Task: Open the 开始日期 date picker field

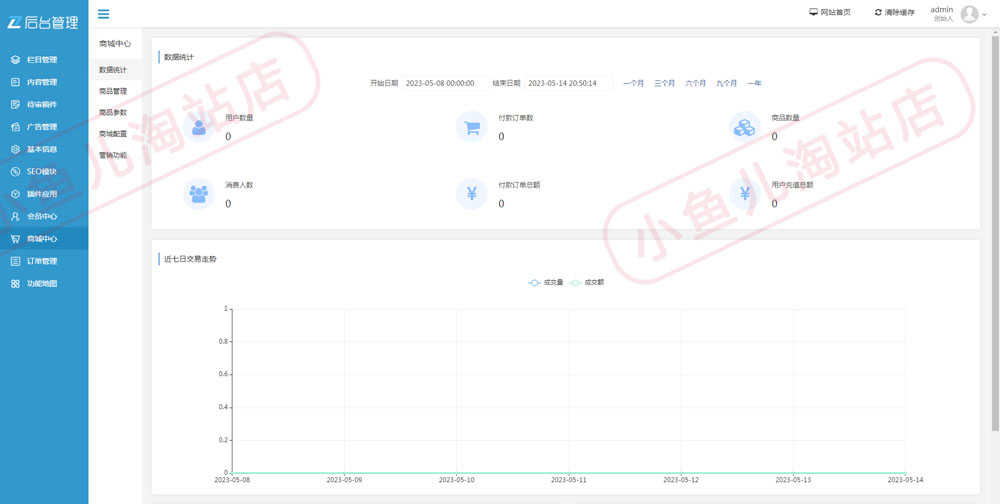Action: [x=443, y=84]
